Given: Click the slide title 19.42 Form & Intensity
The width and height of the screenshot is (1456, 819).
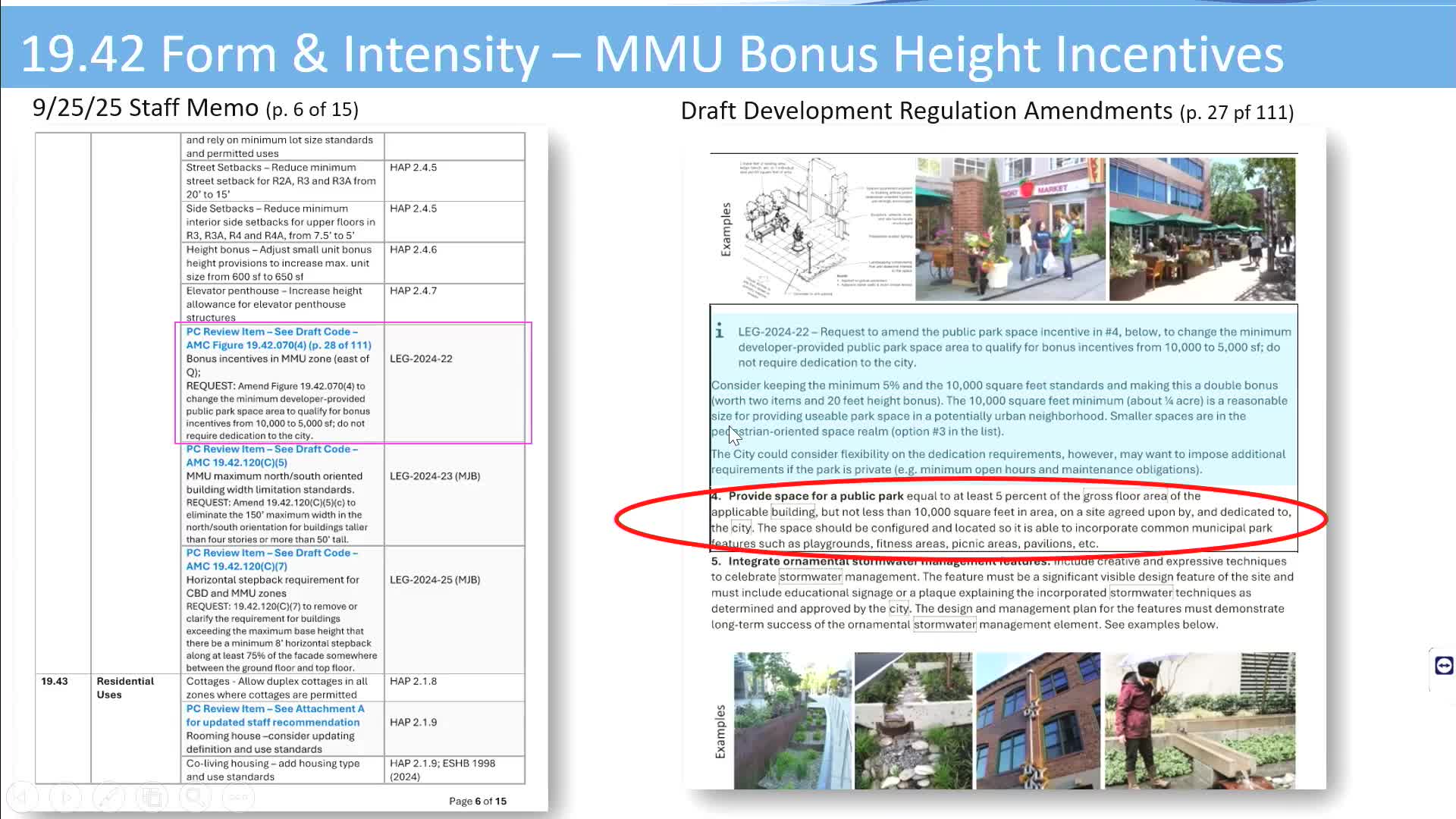Looking at the screenshot, I should click(x=652, y=53).
